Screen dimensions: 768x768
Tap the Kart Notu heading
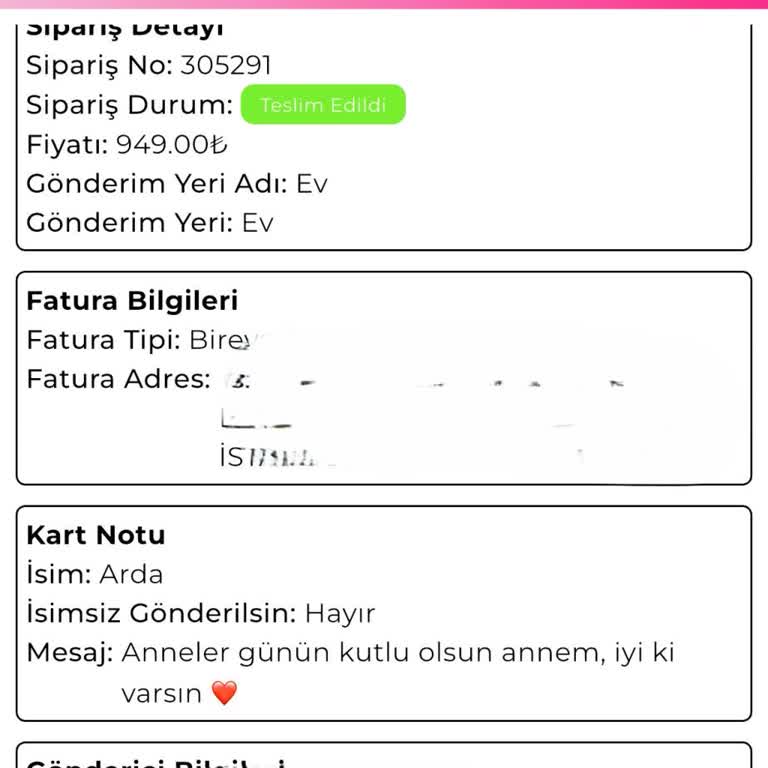click(96, 535)
